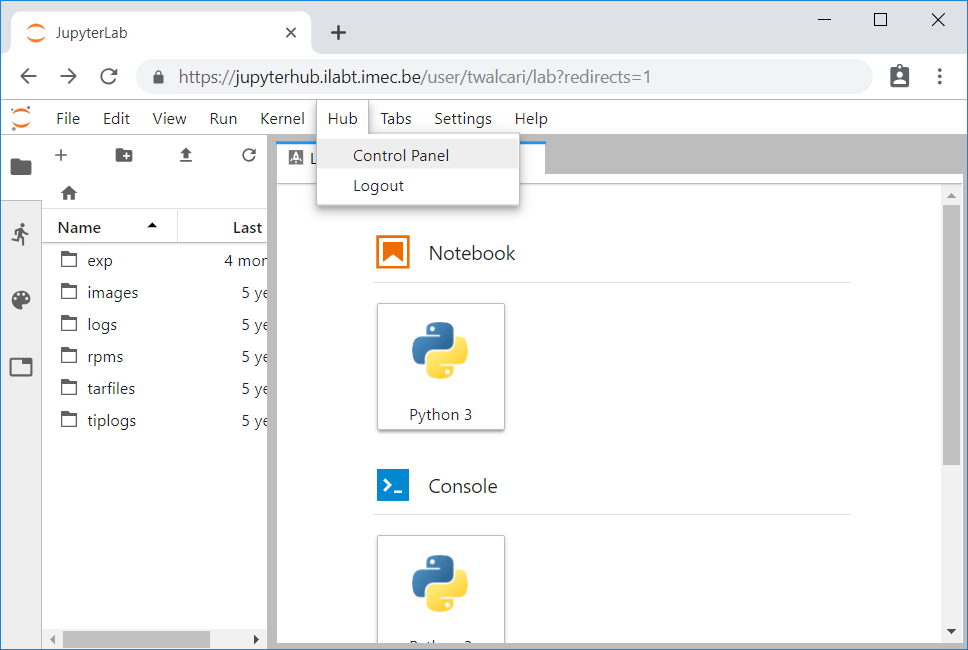Click the Upload Files arrow icon
968x650 pixels.
click(186, 155)
